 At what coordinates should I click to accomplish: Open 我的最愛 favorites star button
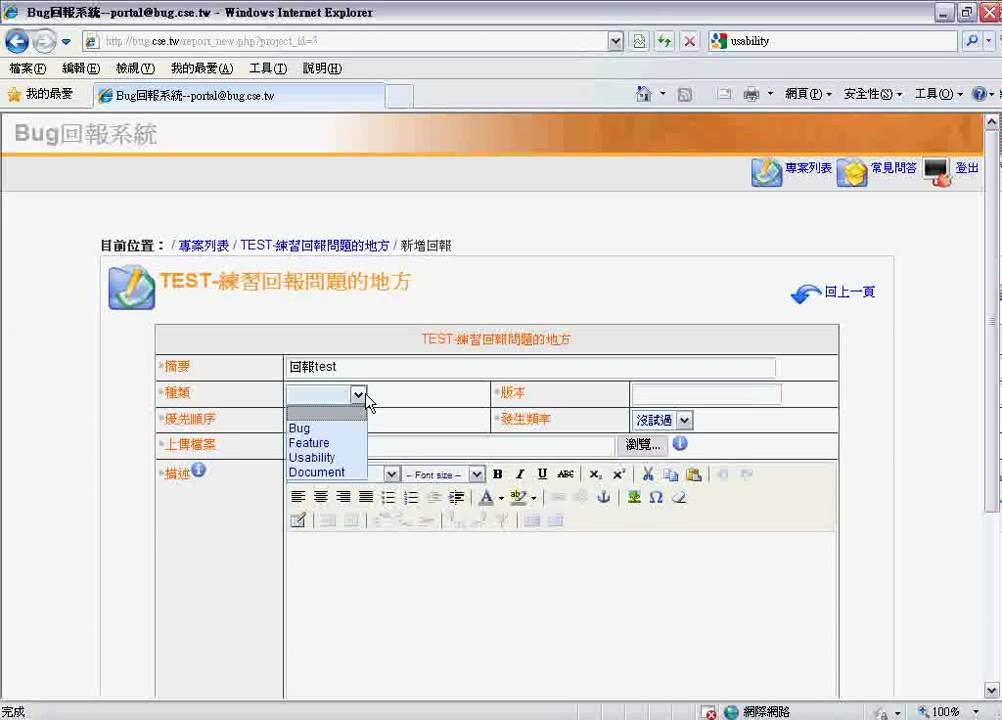pyautogui.click(x=40, y=95)
